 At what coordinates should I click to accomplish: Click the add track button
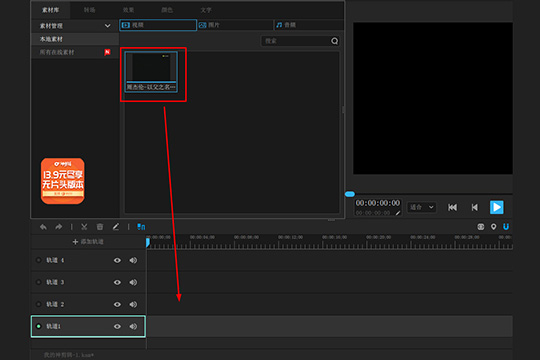pos(88,242)
